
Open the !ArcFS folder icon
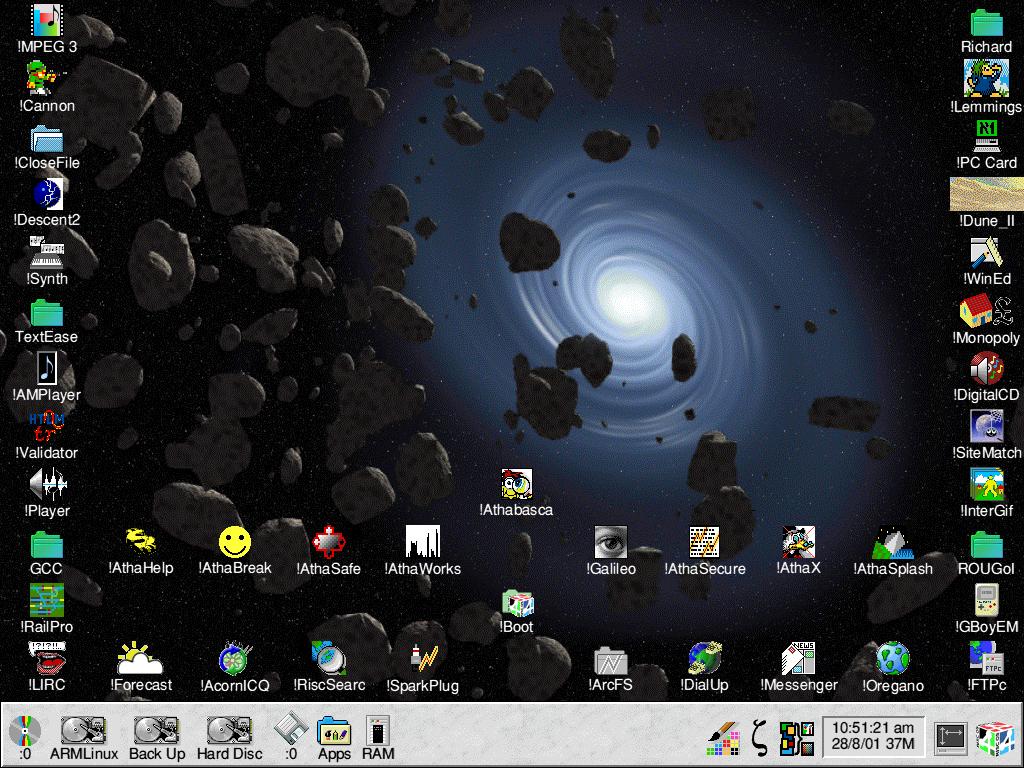pos(611,660)
